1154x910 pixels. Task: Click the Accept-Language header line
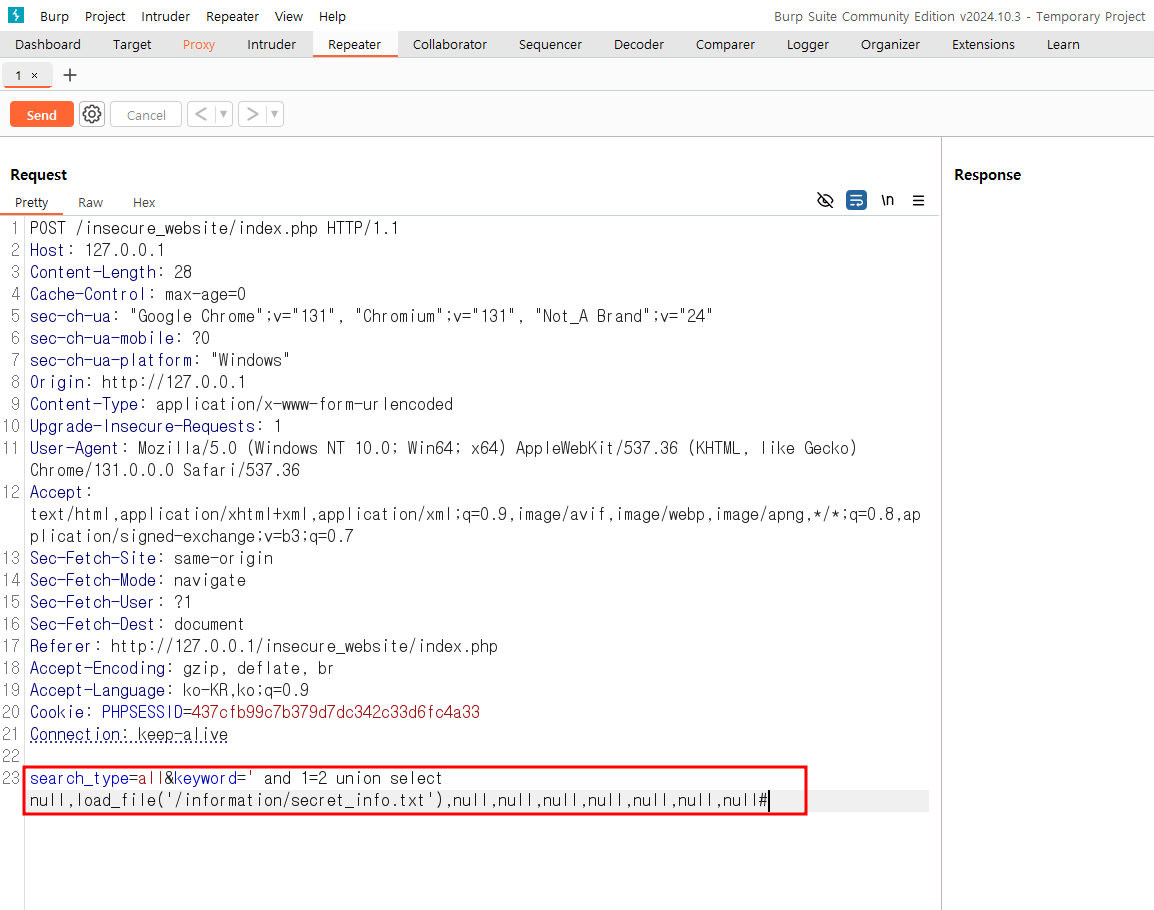click(x=169, y=691)
